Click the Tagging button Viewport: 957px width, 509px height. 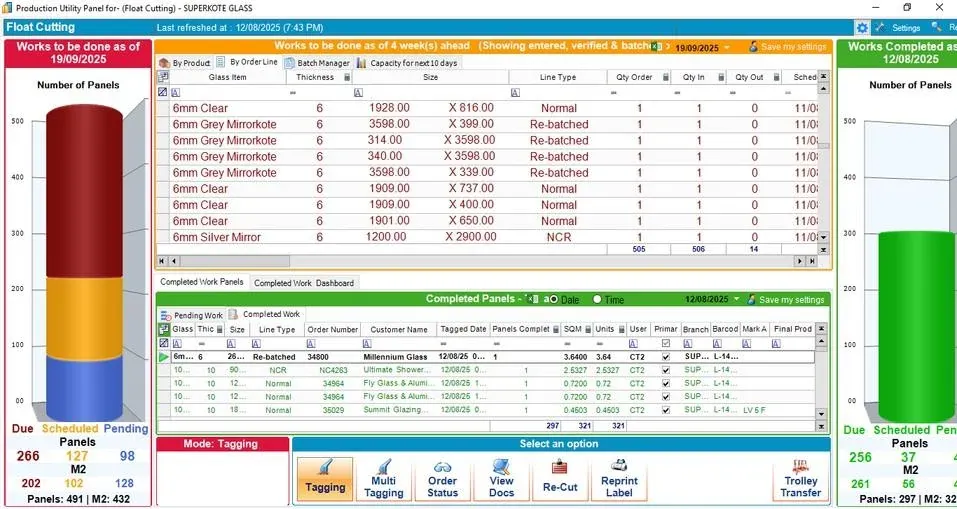[325, 479]
